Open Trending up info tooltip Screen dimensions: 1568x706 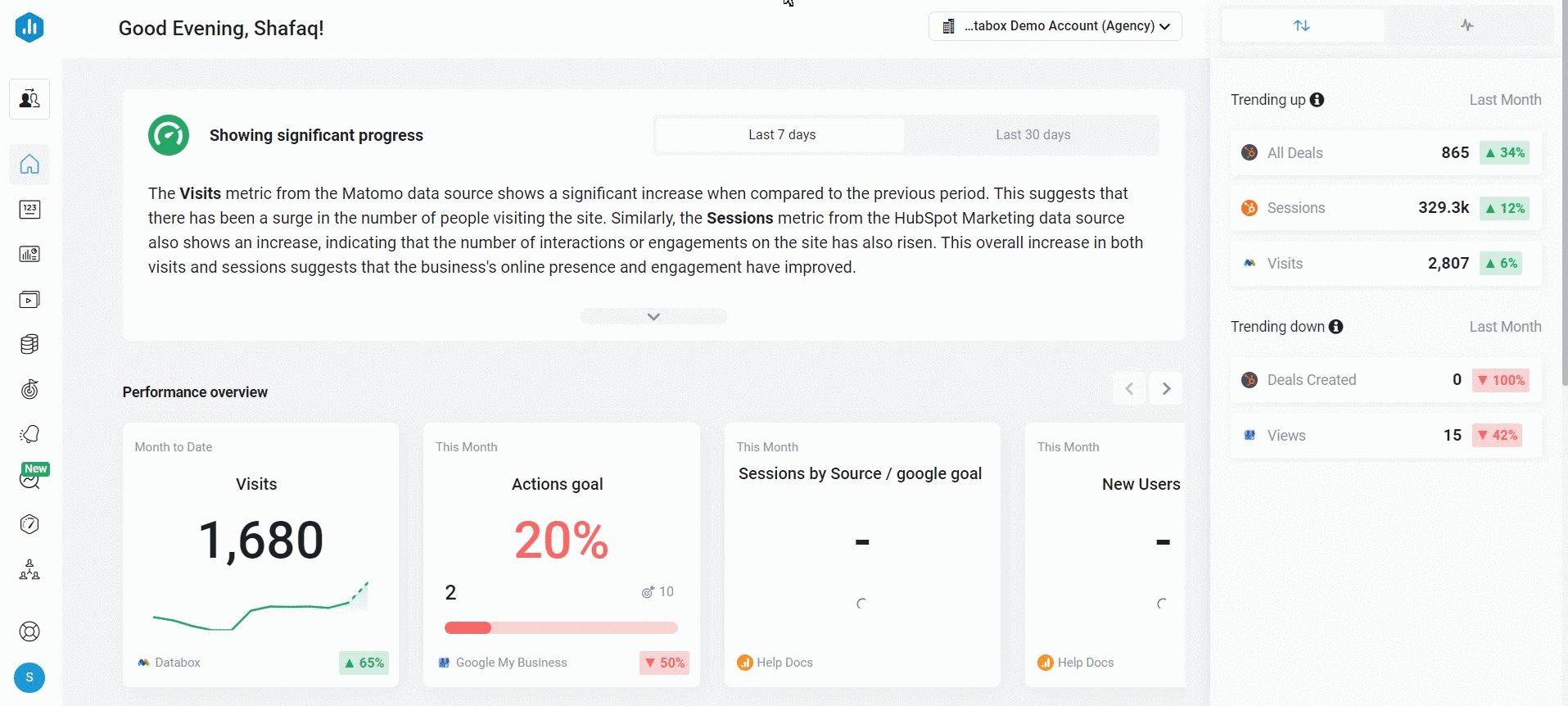pos(1317,99)
